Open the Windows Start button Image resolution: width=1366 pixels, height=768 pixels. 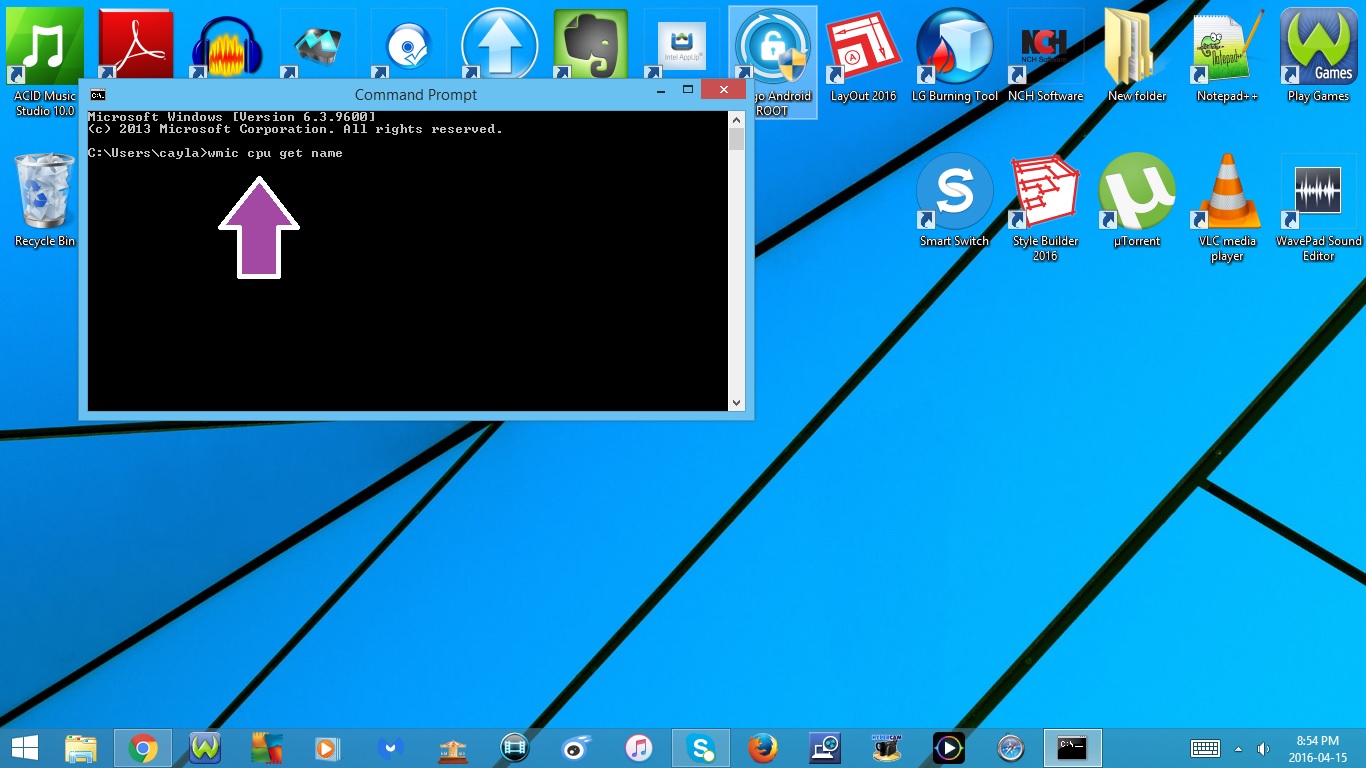tap(25, 747)
